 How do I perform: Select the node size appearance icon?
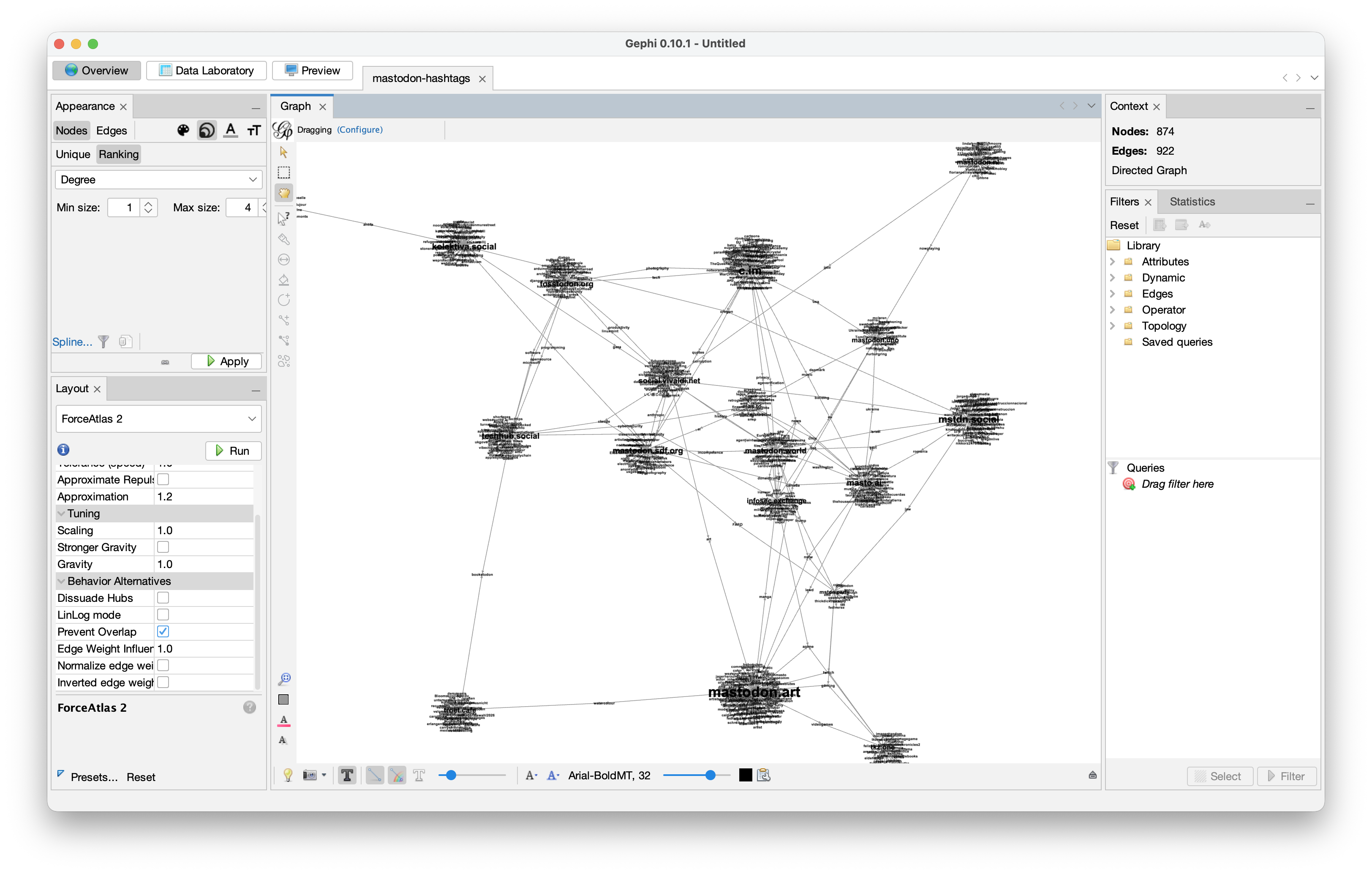click(207, 131)
